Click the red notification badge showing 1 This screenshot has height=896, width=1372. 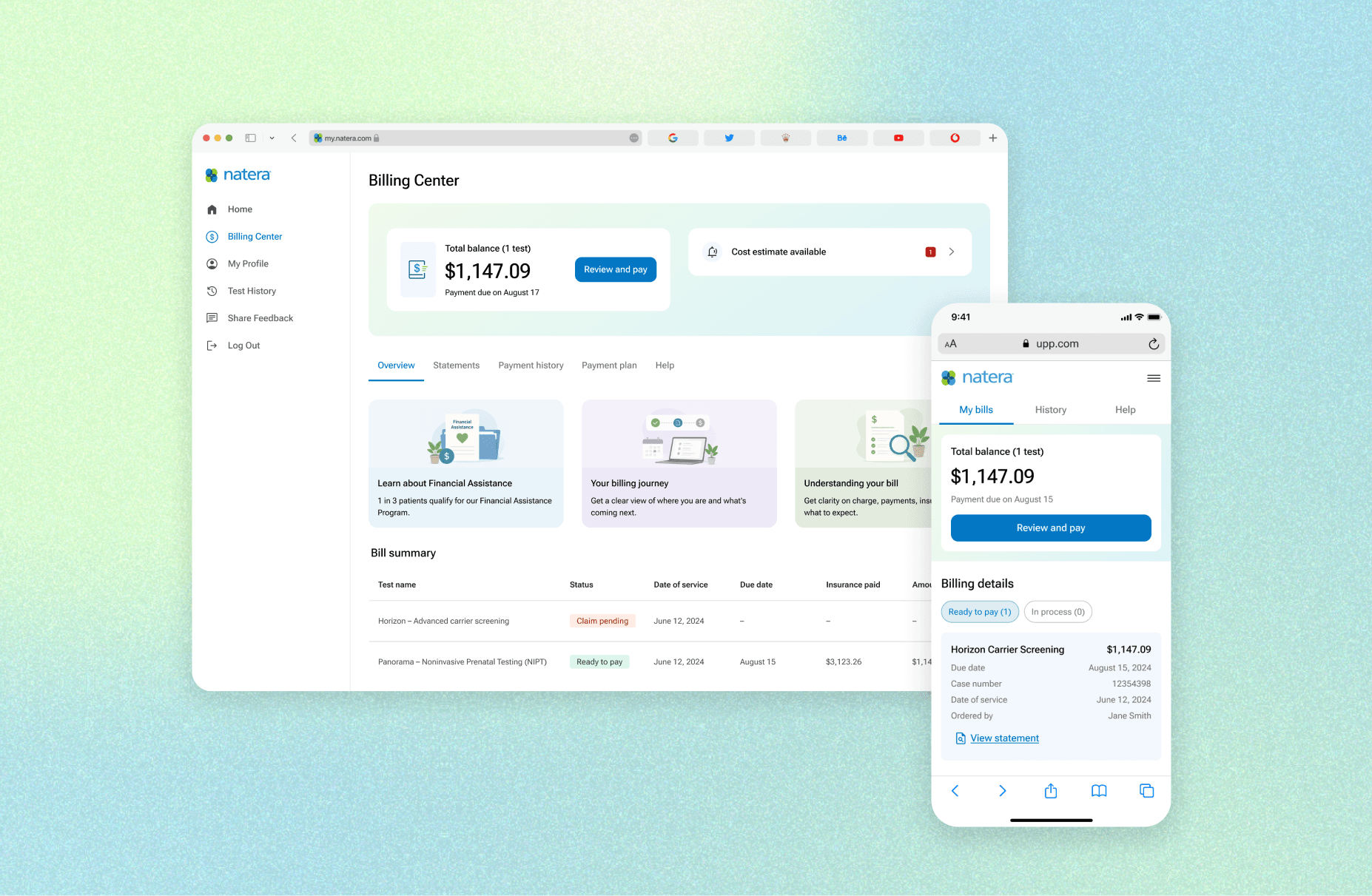coord(930,252)
